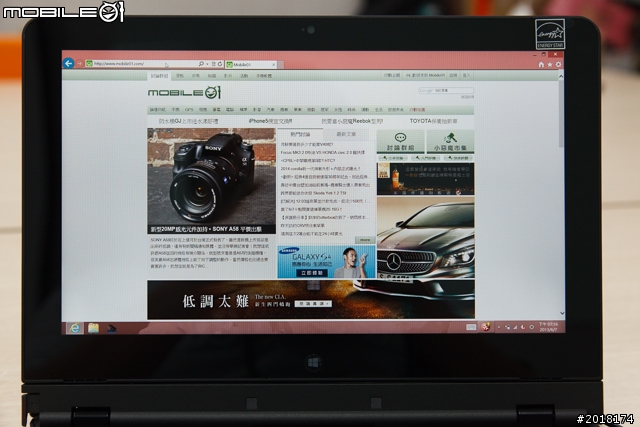This screenshot has height=427, width=640.
Task: Open the Favorites star icon
Action: click(550, 64)
